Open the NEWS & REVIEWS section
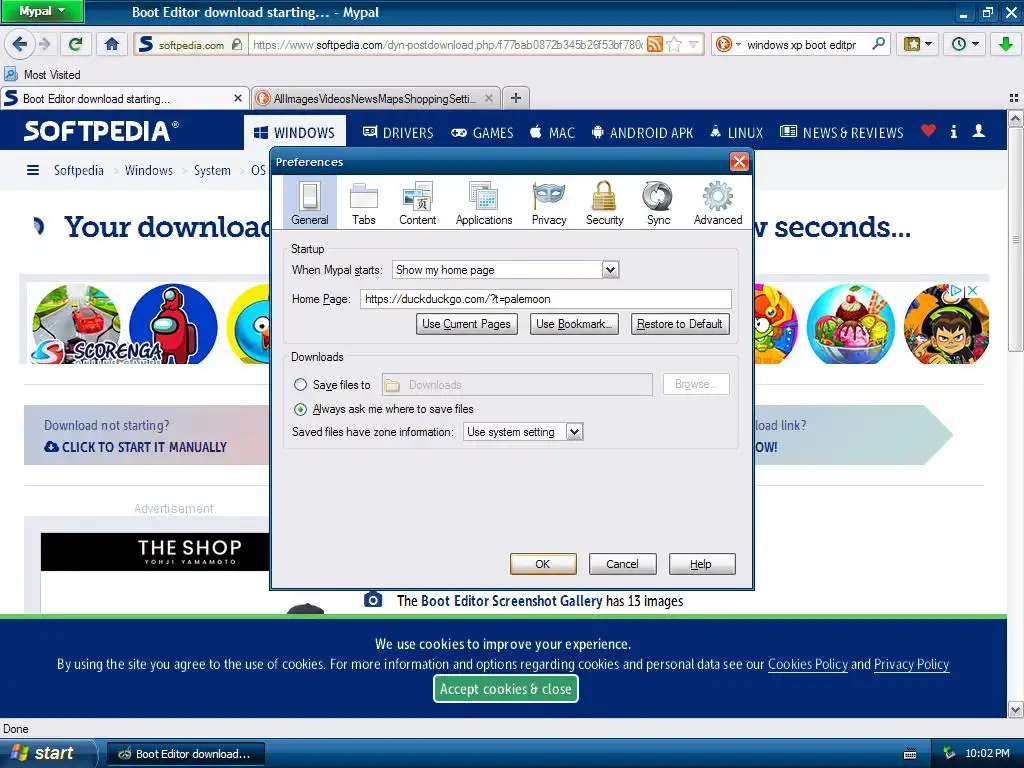1024x768 pixels. click(x=842, y=133)
